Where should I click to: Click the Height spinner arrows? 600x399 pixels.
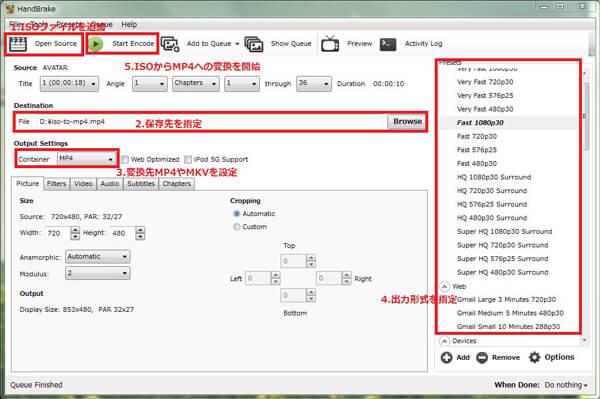140,233
